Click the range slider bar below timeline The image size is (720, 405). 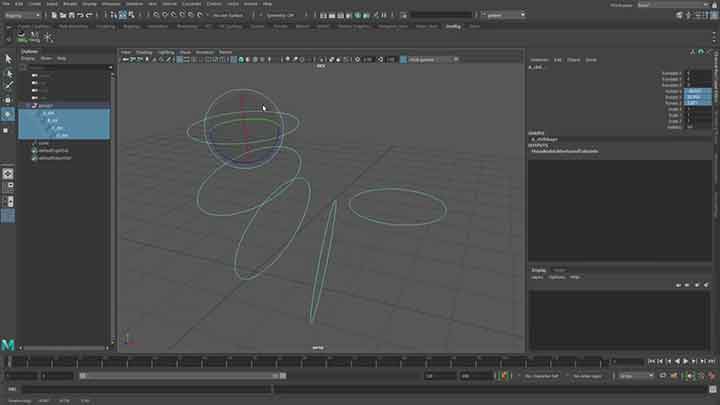[x=182, y=376]
